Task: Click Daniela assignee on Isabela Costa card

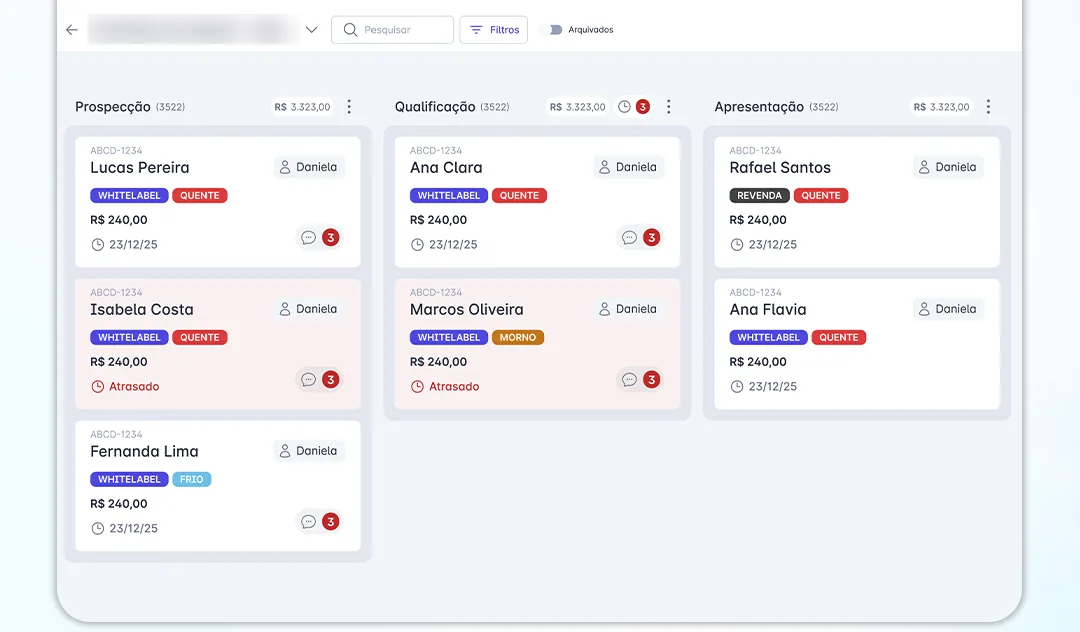Action: pos(309,309)
